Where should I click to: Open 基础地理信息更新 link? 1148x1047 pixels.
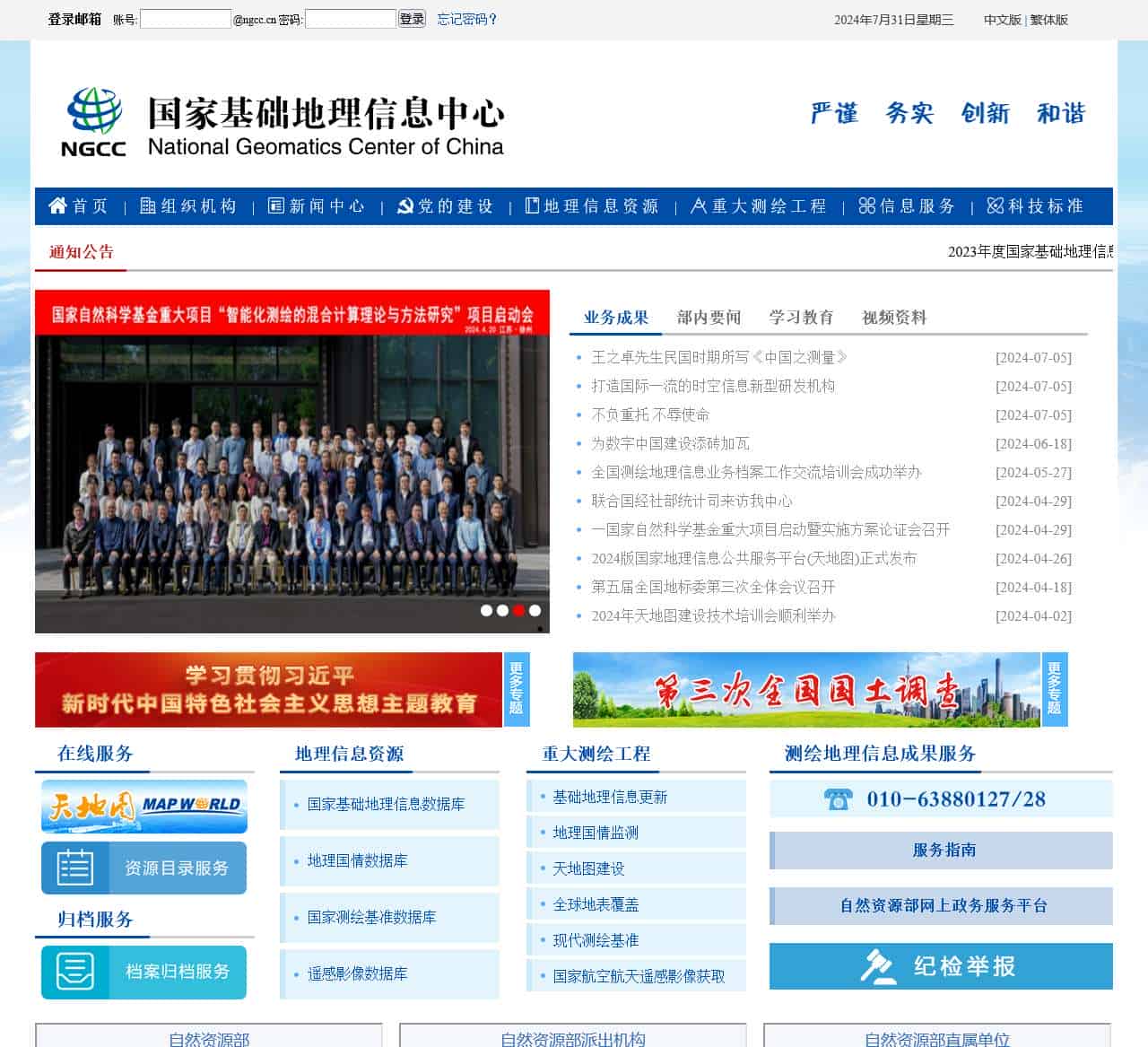[610, 797]
